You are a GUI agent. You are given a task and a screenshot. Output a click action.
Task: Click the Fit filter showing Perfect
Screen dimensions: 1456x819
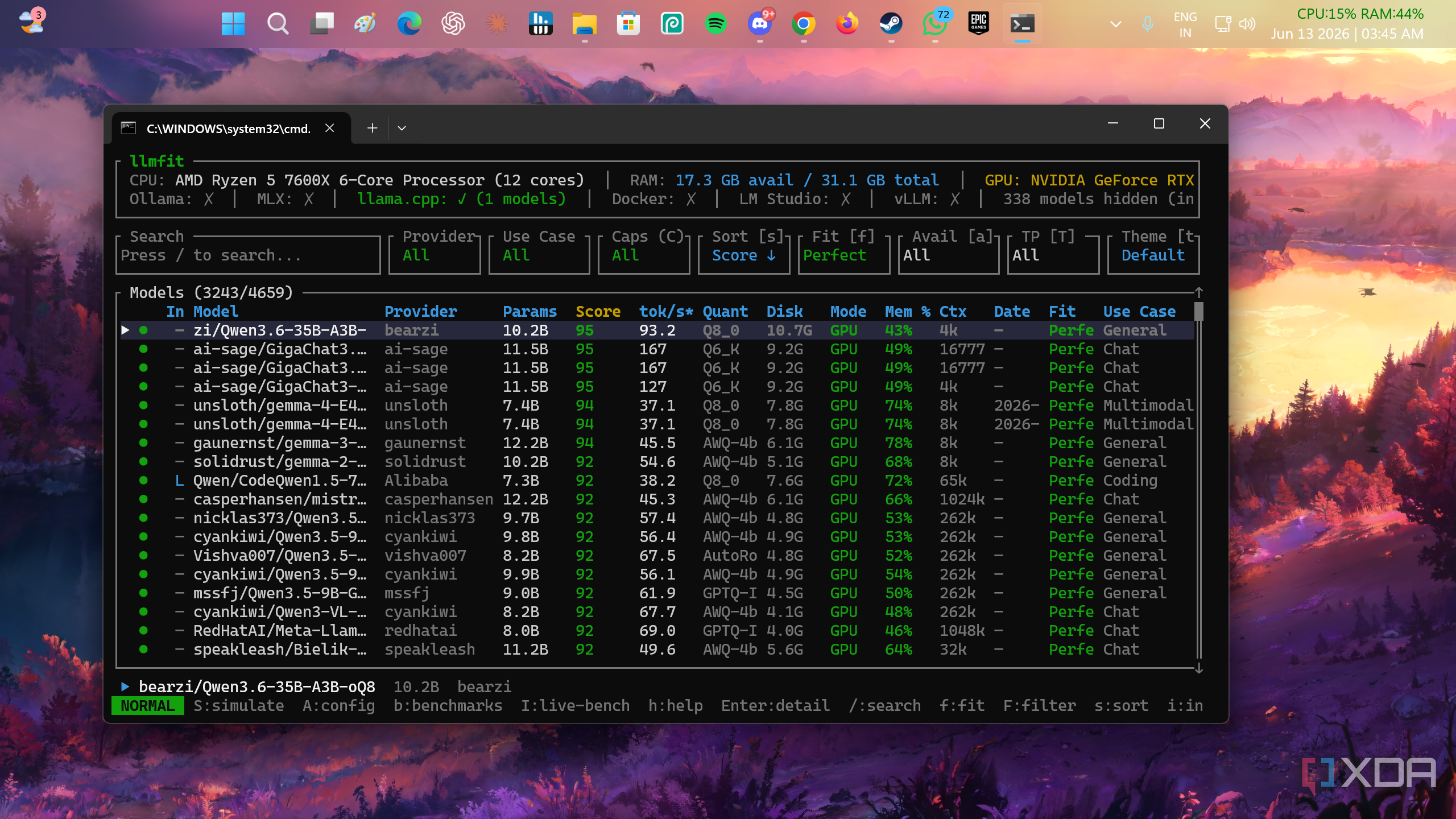[844, 255]
